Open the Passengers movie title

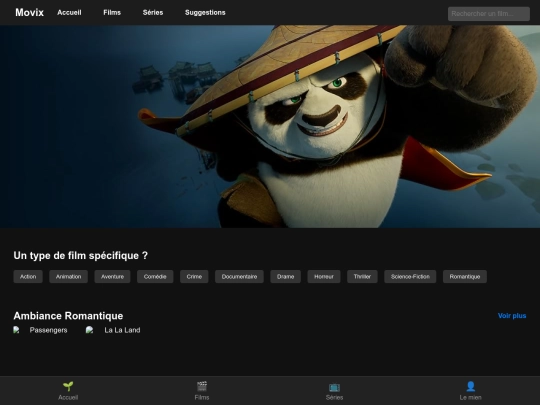(x=49, y=330)
